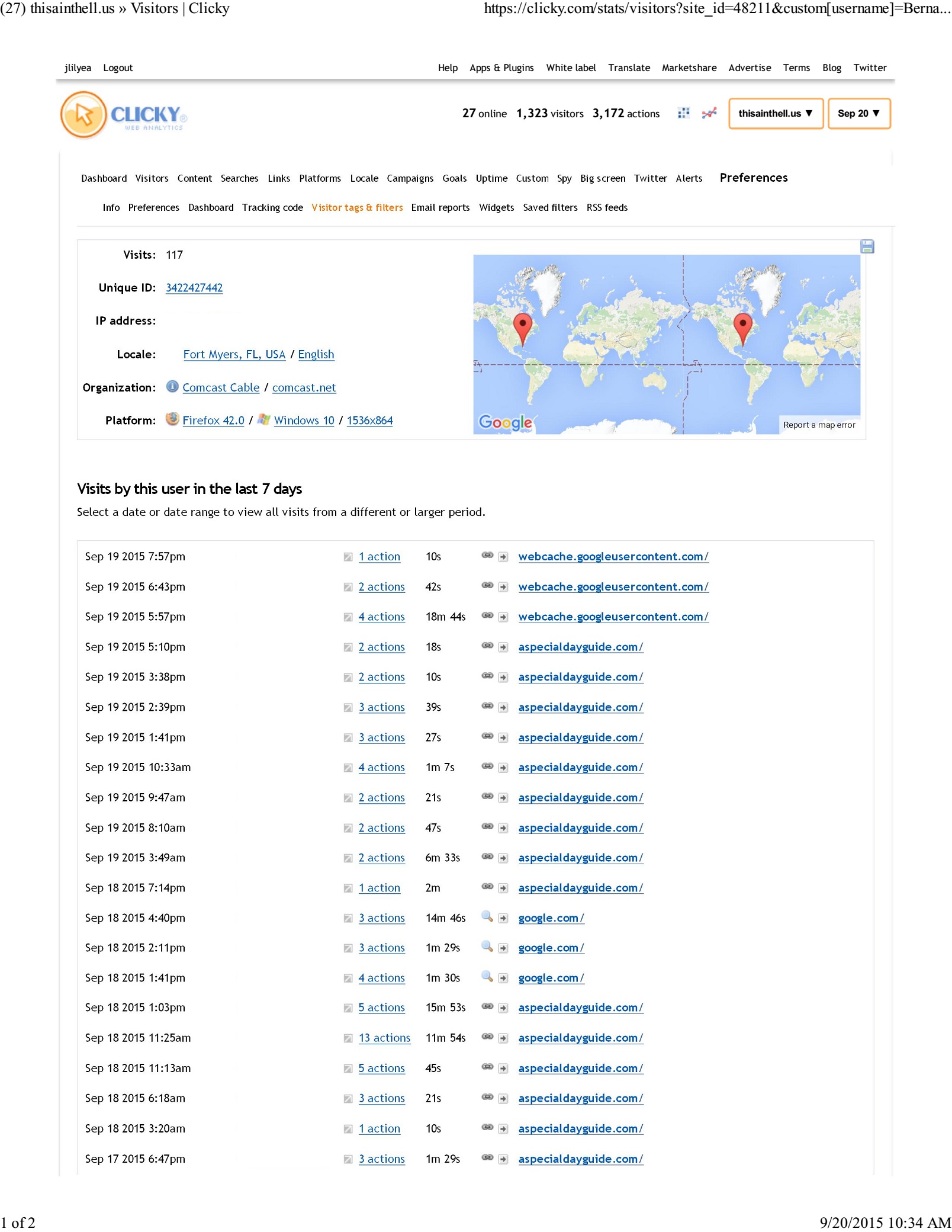The height and width of the screenshot is (1232, 952).
Task: Click Logout at the top left
Action: pyautogui.click(x=118, y=68)
